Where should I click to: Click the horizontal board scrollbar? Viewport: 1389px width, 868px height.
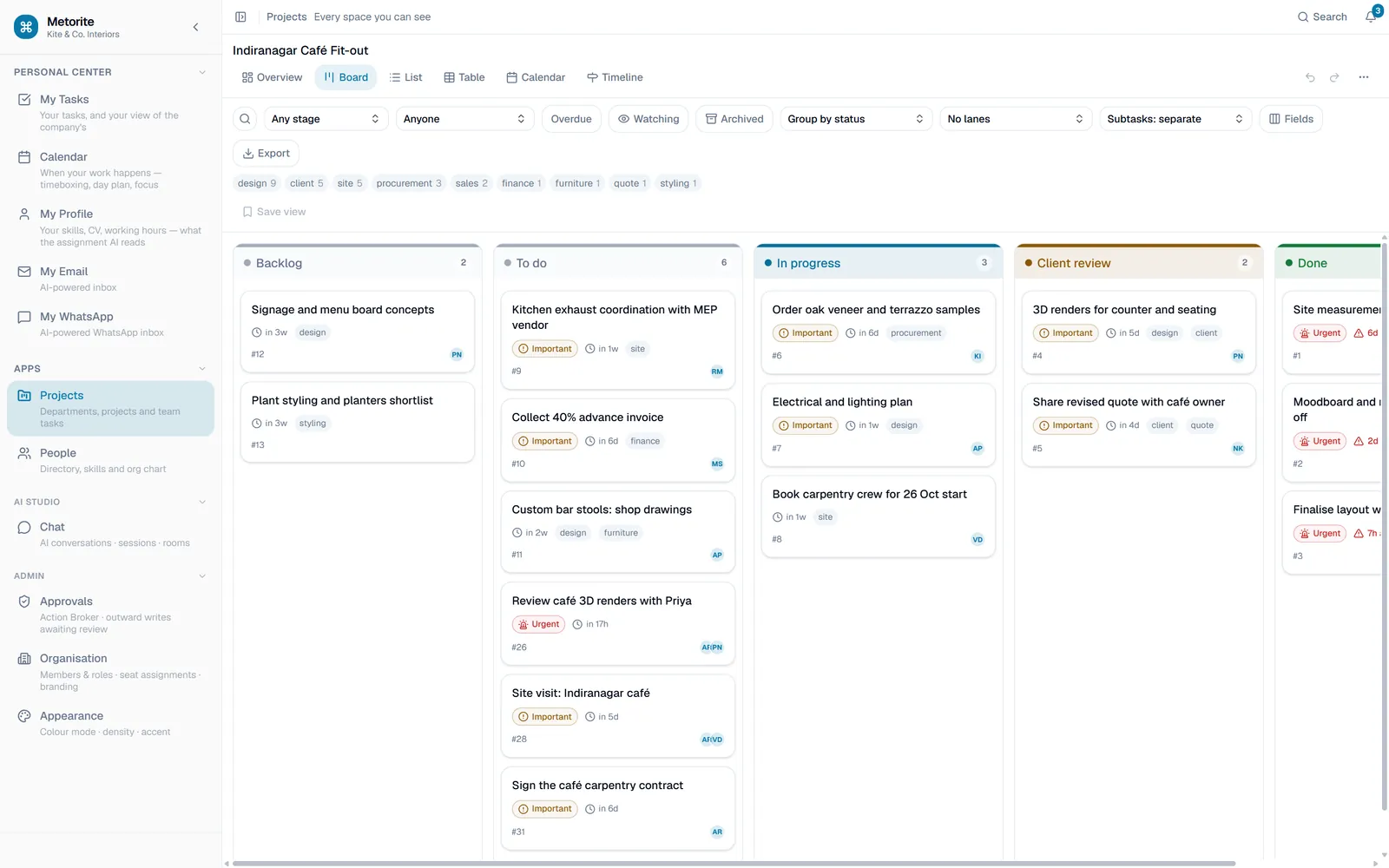(734, 864)
